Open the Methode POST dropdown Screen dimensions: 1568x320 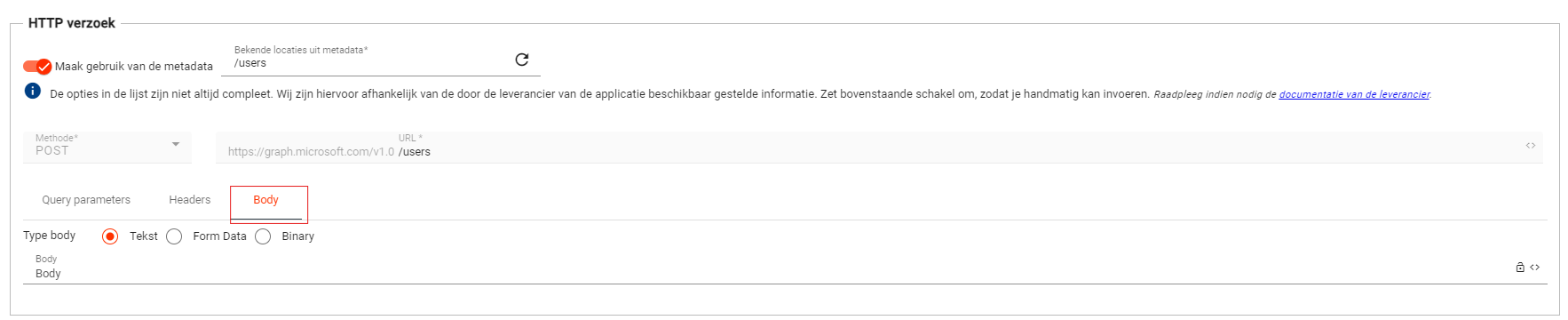point(107,147)
